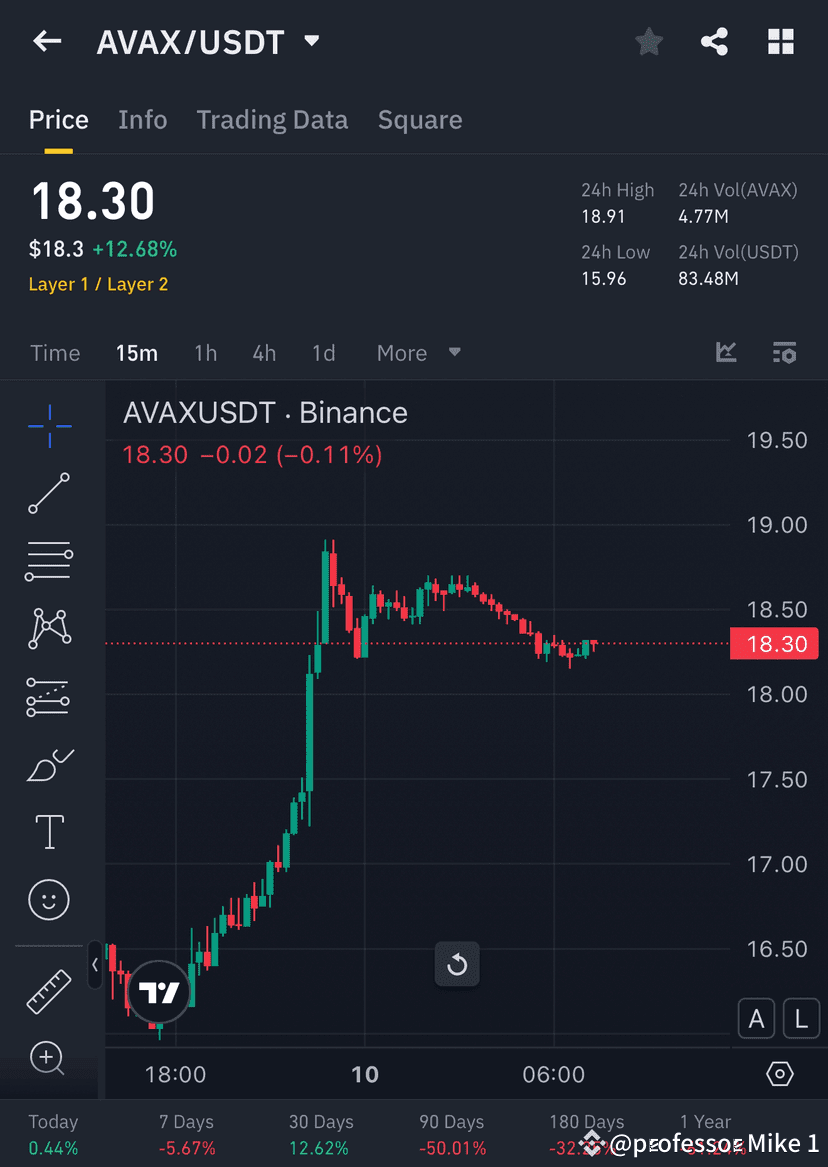
Task: Star AVAX/USDT as a favorite
Action: coord(648,41)
